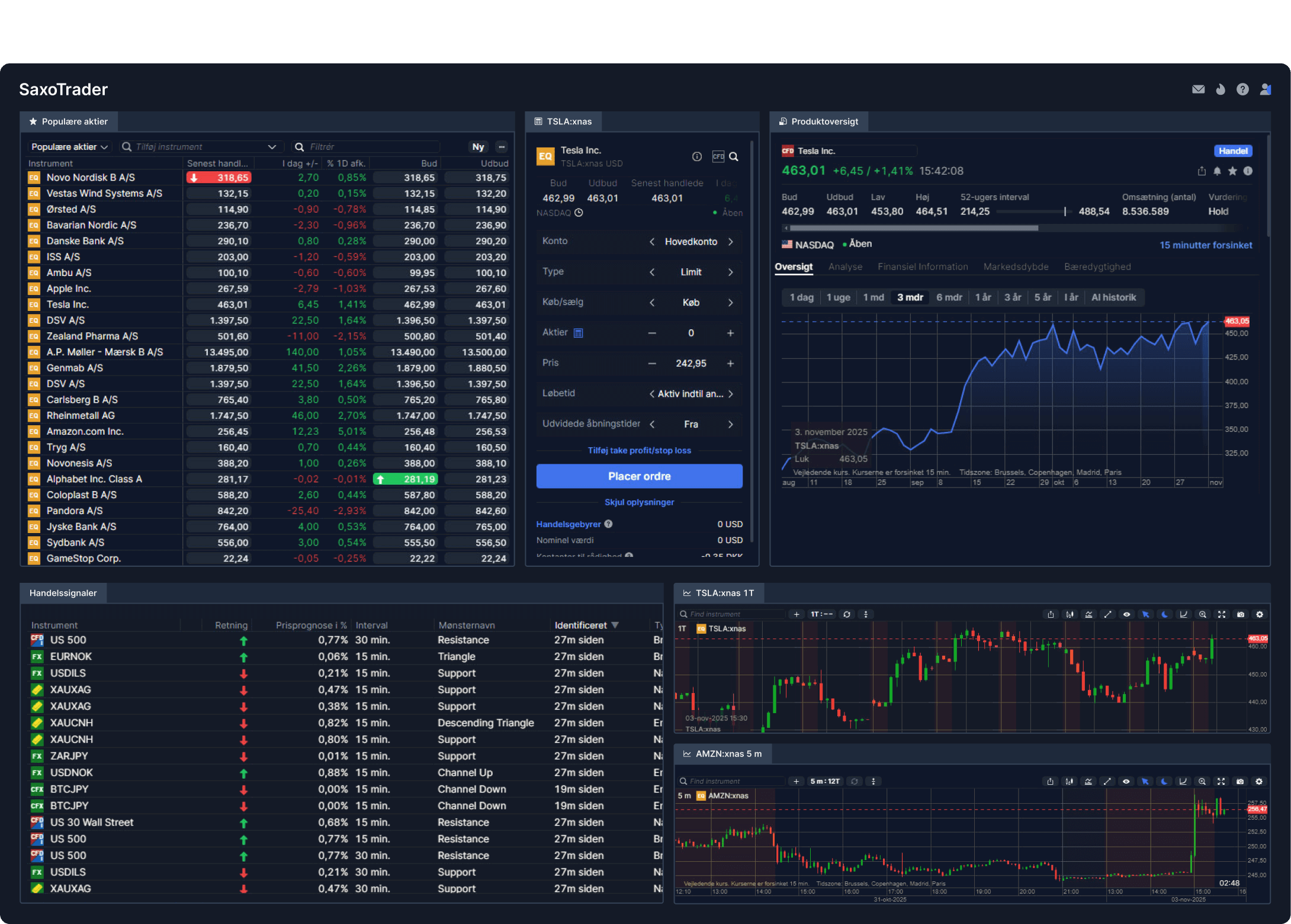Add Tesla to favorites with star icon
The width and height of the screenshot is (1291, 924).
pyautogui.click(x=1232, y=171)
